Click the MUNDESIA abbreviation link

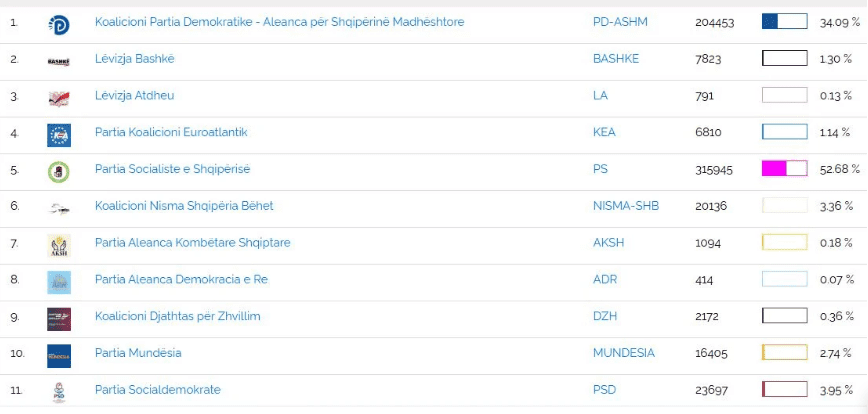click(x=623, y=353)
